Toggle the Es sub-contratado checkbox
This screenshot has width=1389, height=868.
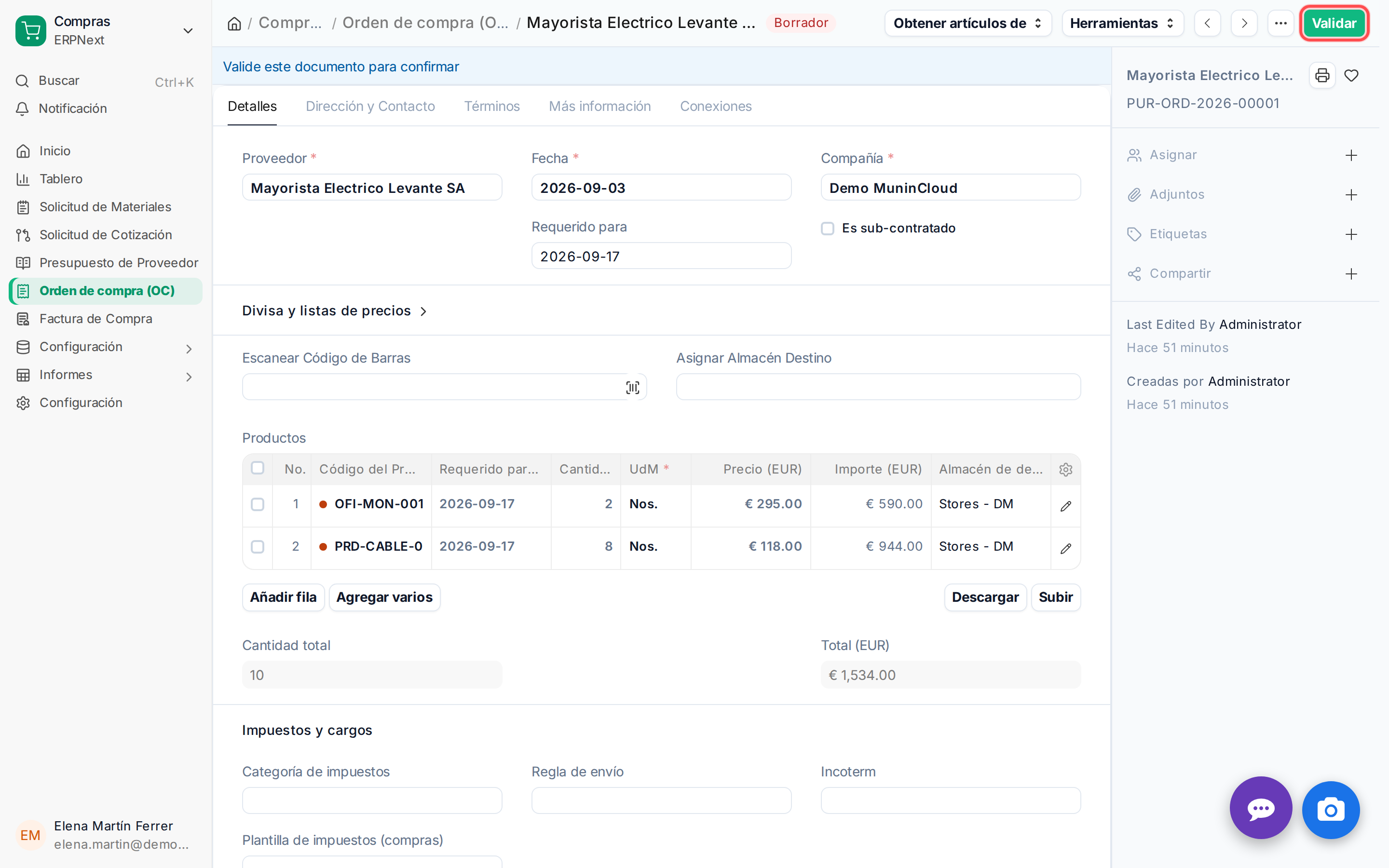coord(827,229)
